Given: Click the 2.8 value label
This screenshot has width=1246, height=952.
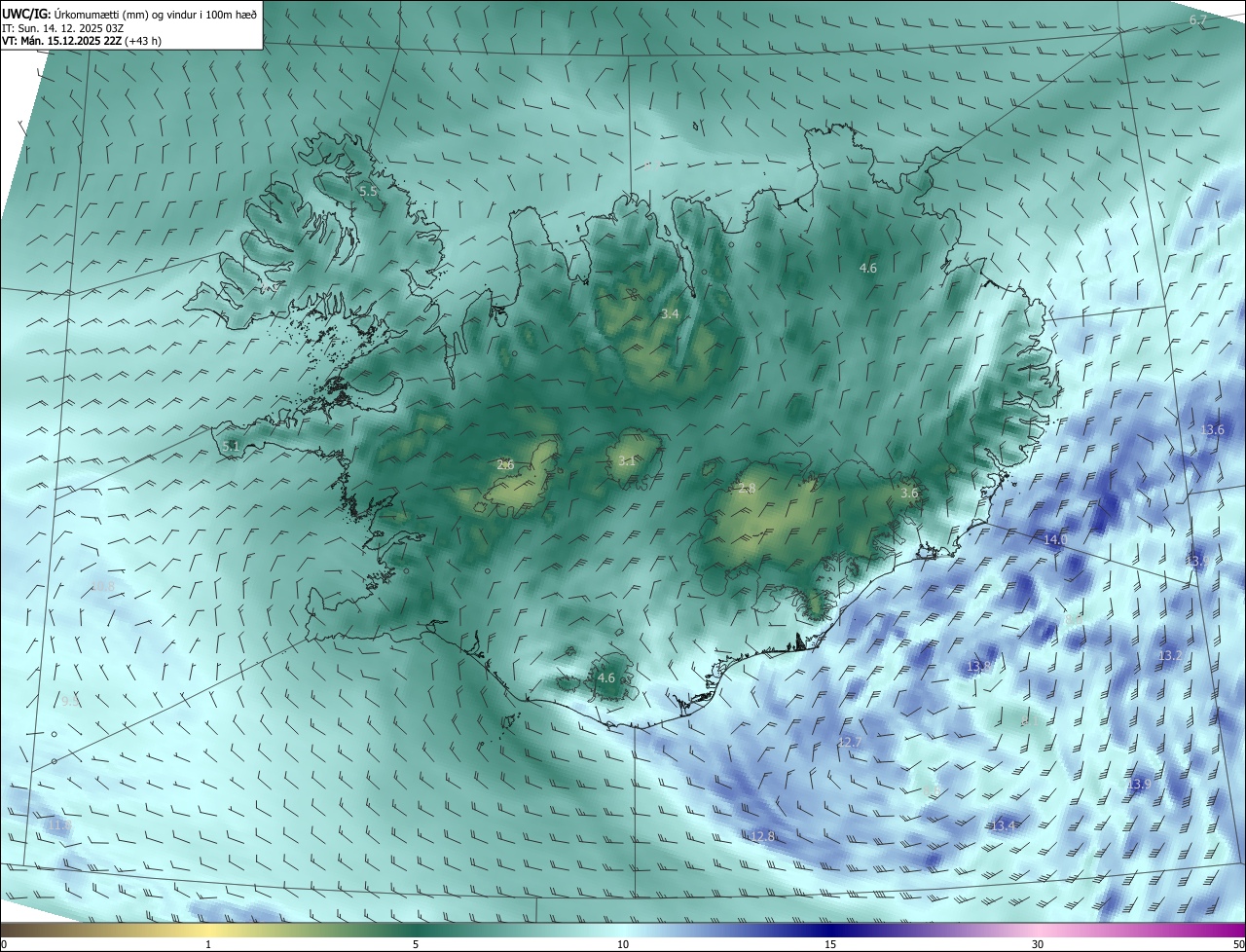Looking at the screenshot, I should click(x=748, y=489).
